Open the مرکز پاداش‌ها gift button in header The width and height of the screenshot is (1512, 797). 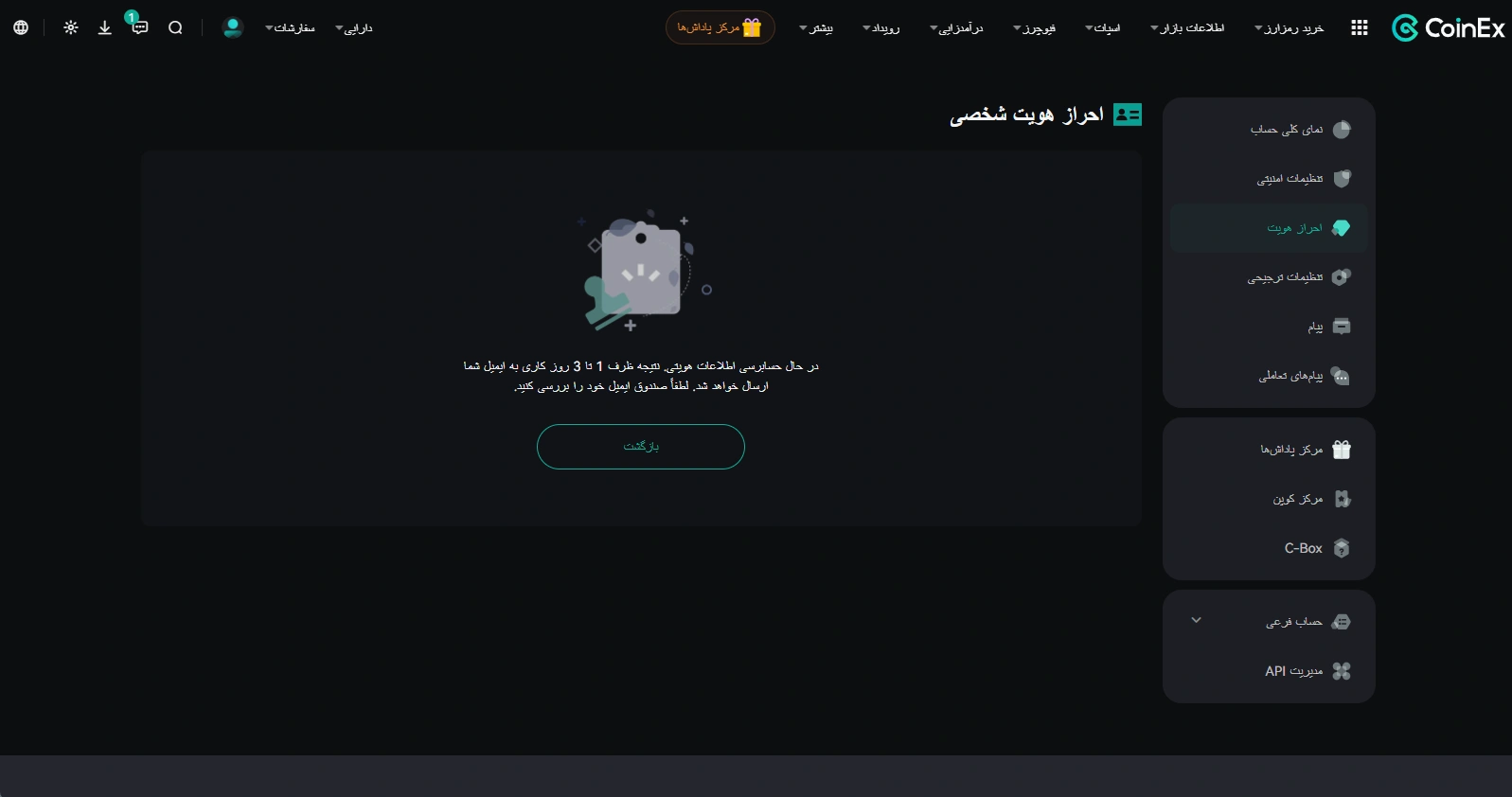coord(720,27)
